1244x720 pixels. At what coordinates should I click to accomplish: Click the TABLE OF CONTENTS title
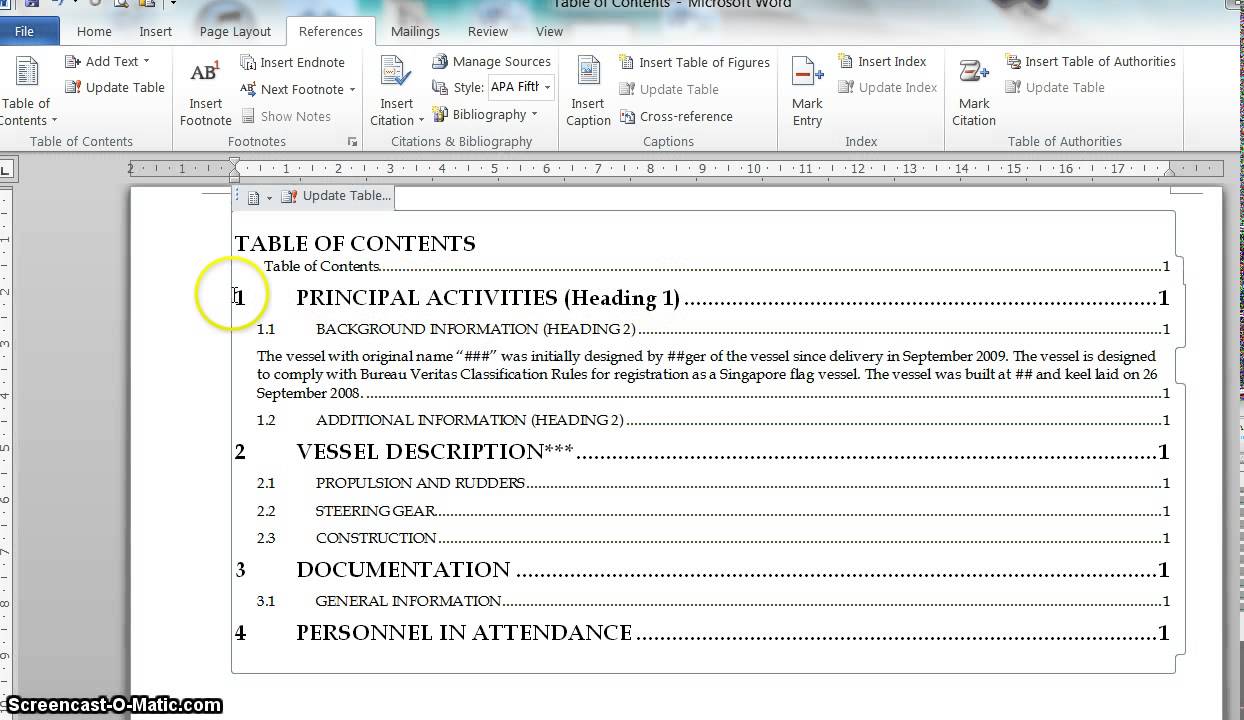(355, 243)
